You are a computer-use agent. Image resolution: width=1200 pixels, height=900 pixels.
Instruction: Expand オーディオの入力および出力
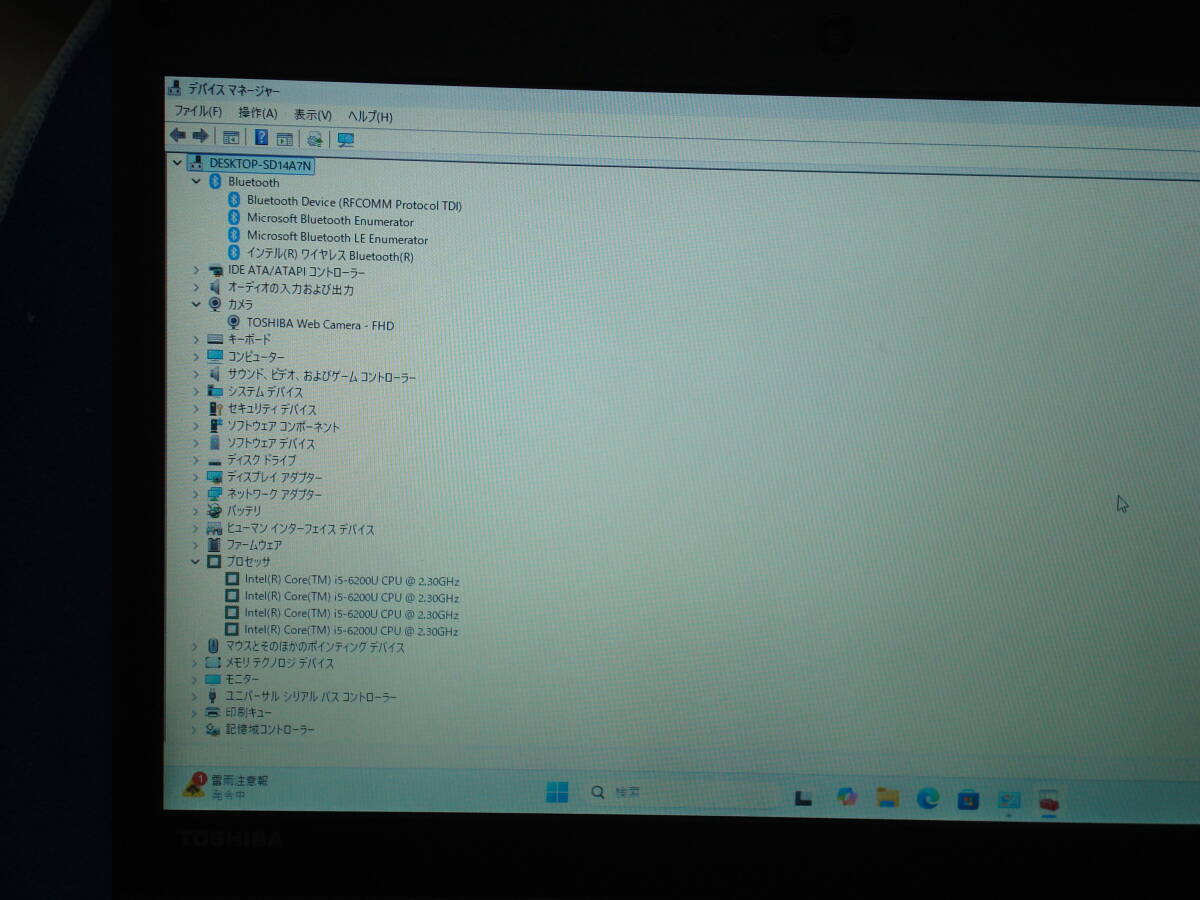coord(196,287)
